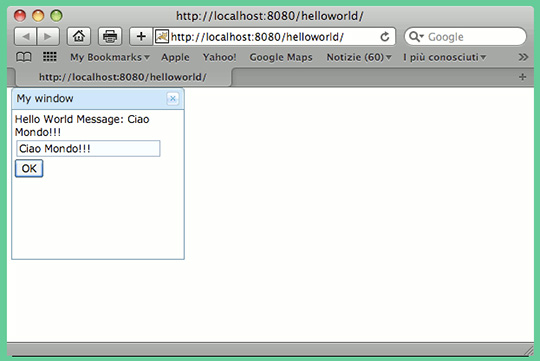Open the magnifier search options in Google field
540x361 pixels.
[x=416, y=37]
